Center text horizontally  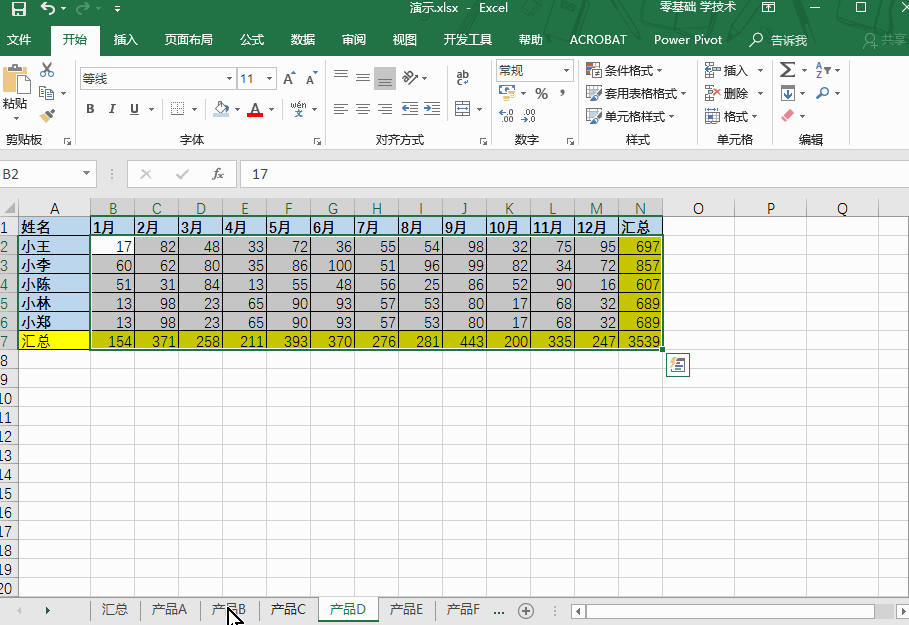click(363, 109)
